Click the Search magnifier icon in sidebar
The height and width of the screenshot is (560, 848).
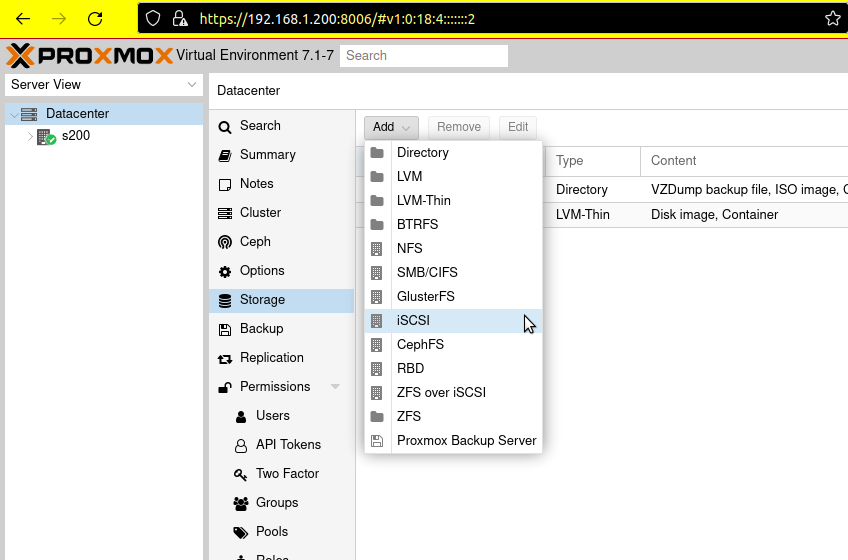[x=224, y=127]
